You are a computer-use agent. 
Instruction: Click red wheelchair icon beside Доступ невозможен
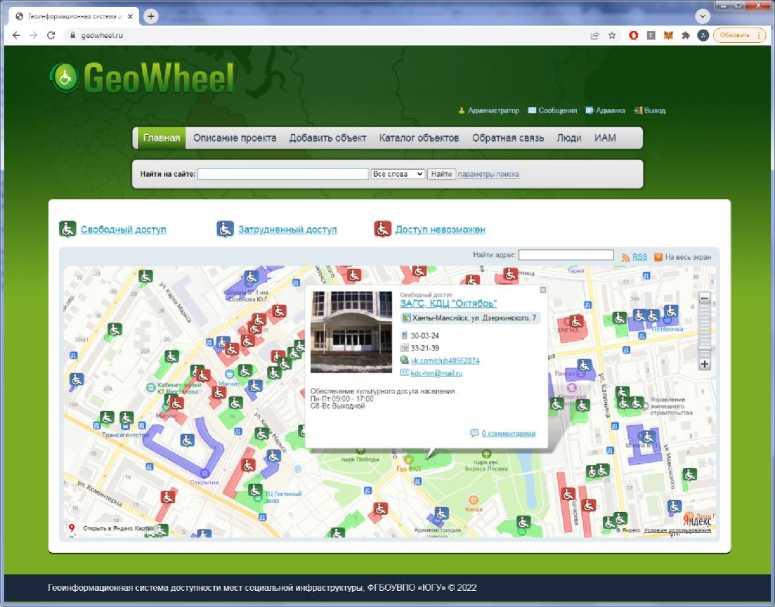pyautogui.click(x=383, y=229)
